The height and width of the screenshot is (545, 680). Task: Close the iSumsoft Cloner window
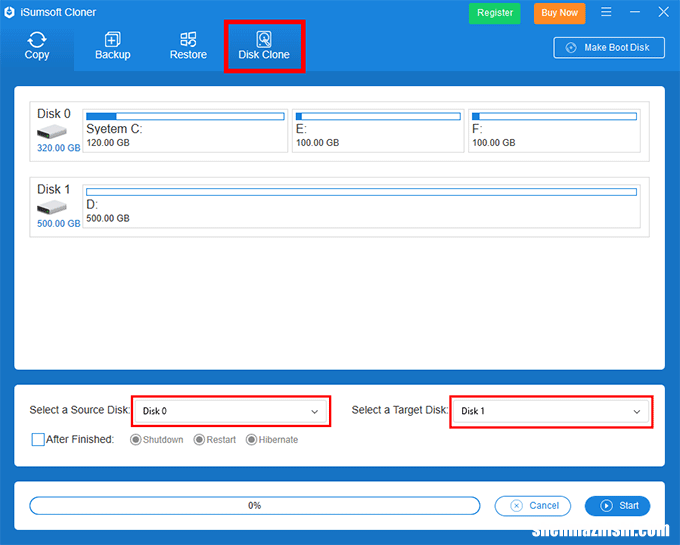[x=664, y=12]
